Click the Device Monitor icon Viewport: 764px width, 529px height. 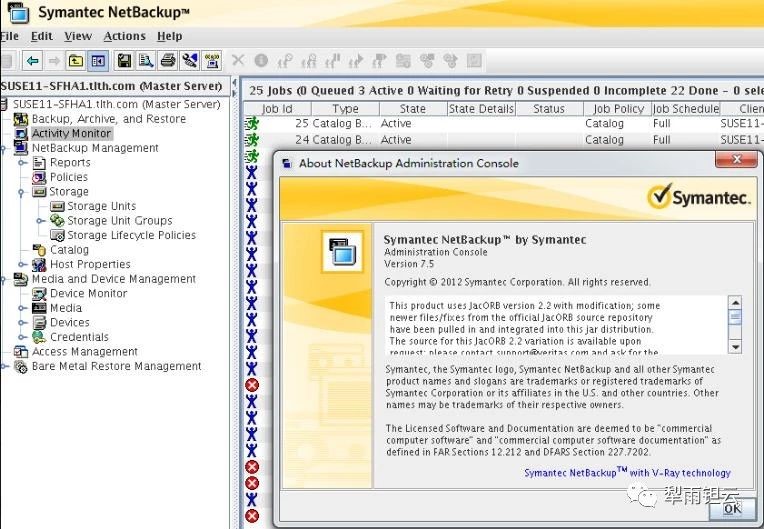39,294
